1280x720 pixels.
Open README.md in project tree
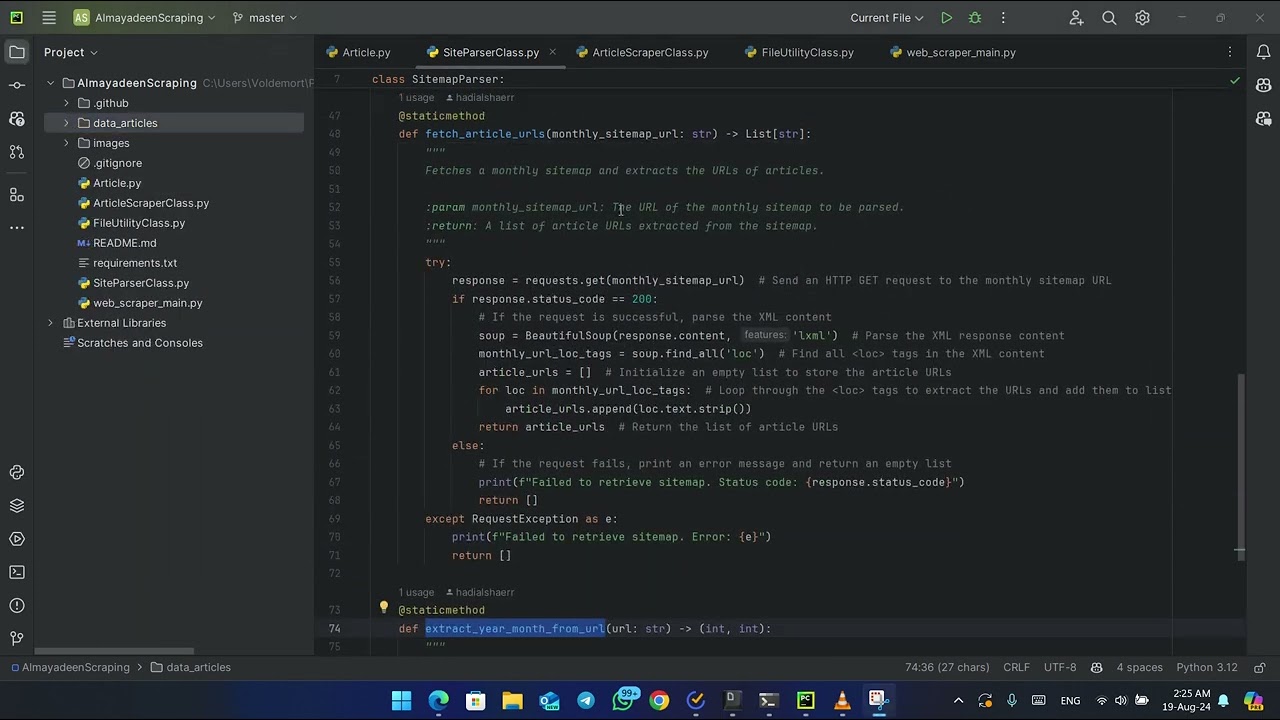click(x=124, y=243)
